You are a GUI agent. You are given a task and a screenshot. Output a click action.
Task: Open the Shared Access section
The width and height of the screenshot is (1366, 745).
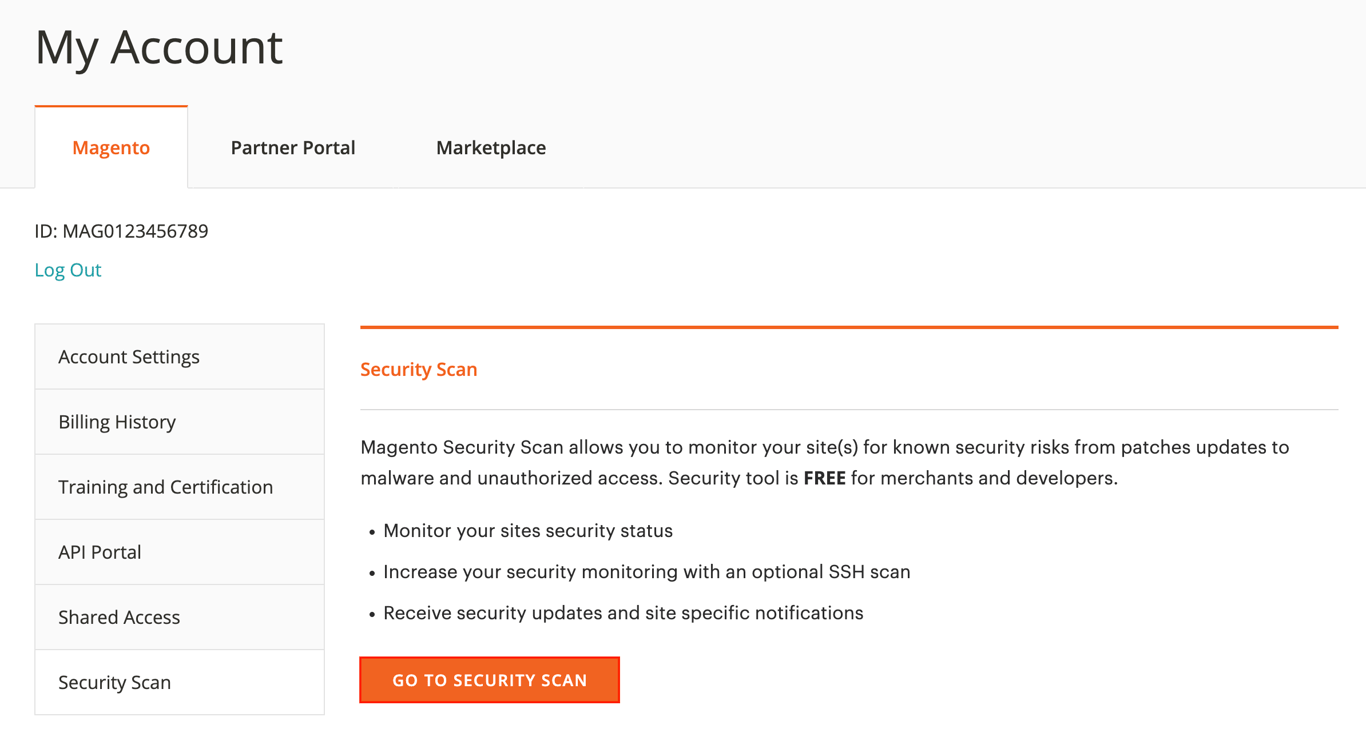(x=119, y=617)
